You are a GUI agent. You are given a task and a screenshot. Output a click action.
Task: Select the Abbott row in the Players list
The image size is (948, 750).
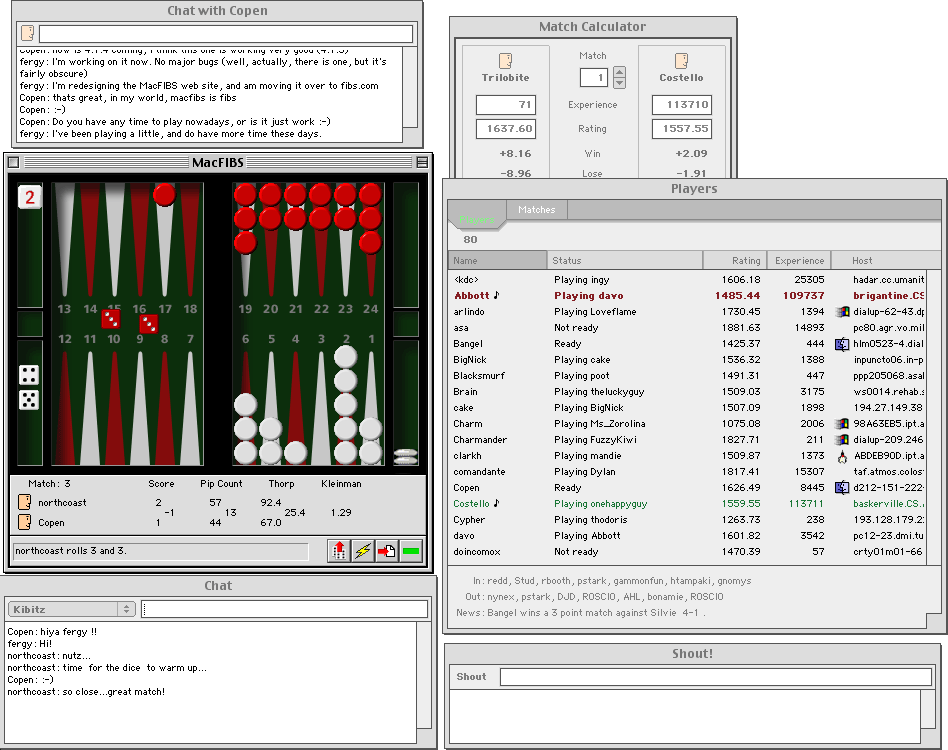coord(688,296)
